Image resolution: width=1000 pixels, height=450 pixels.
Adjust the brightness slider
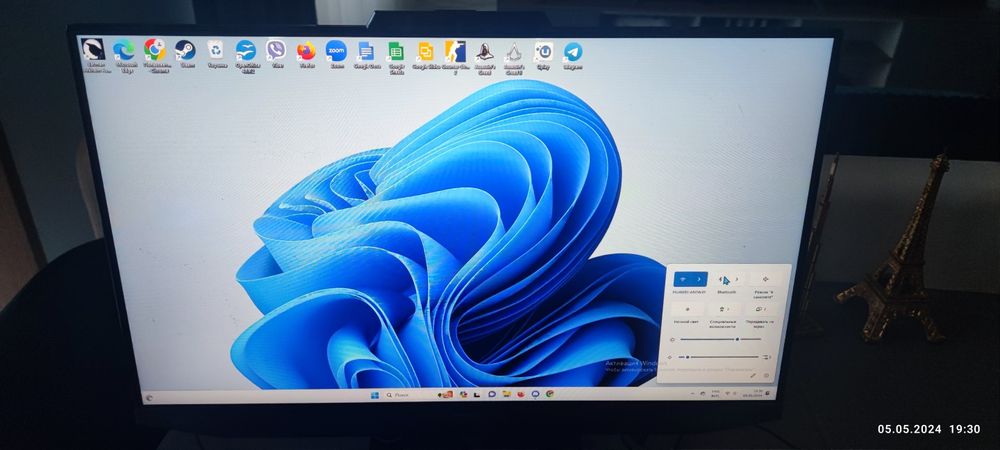[x=721, y=340]
